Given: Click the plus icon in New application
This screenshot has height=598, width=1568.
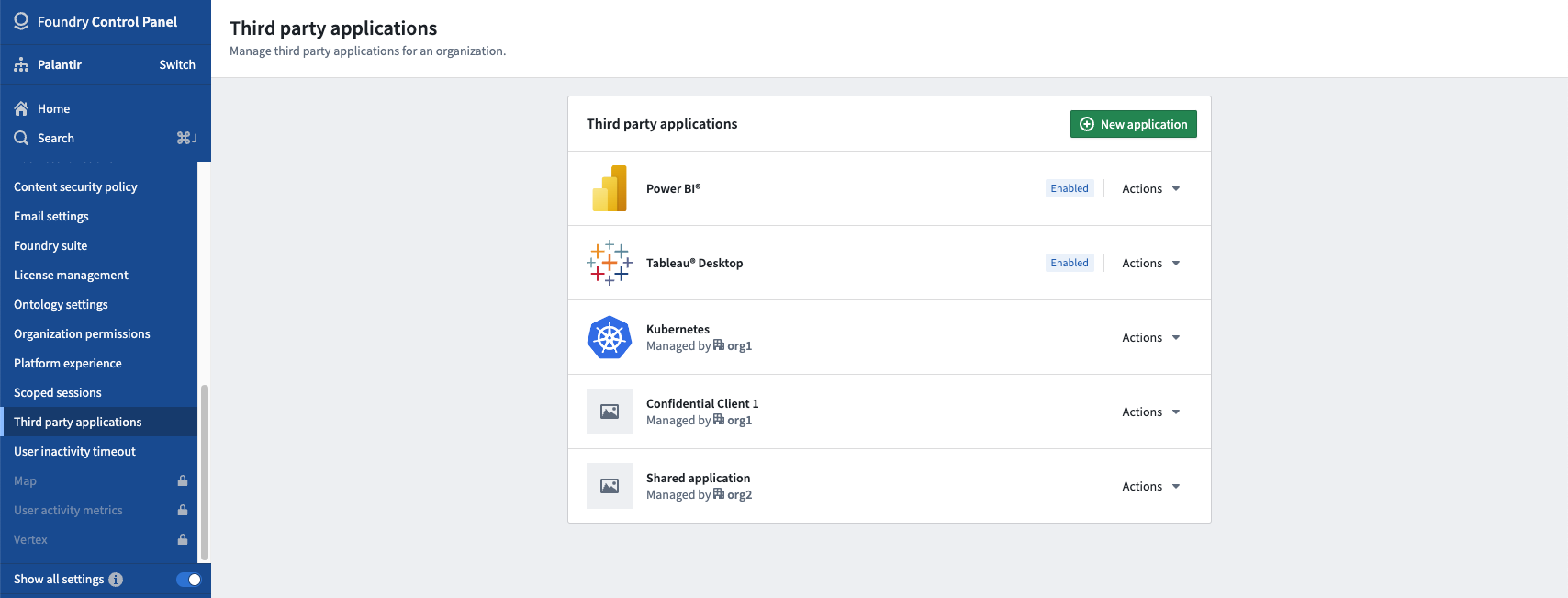Looking at the screenshot, I should pos(1087,124).
